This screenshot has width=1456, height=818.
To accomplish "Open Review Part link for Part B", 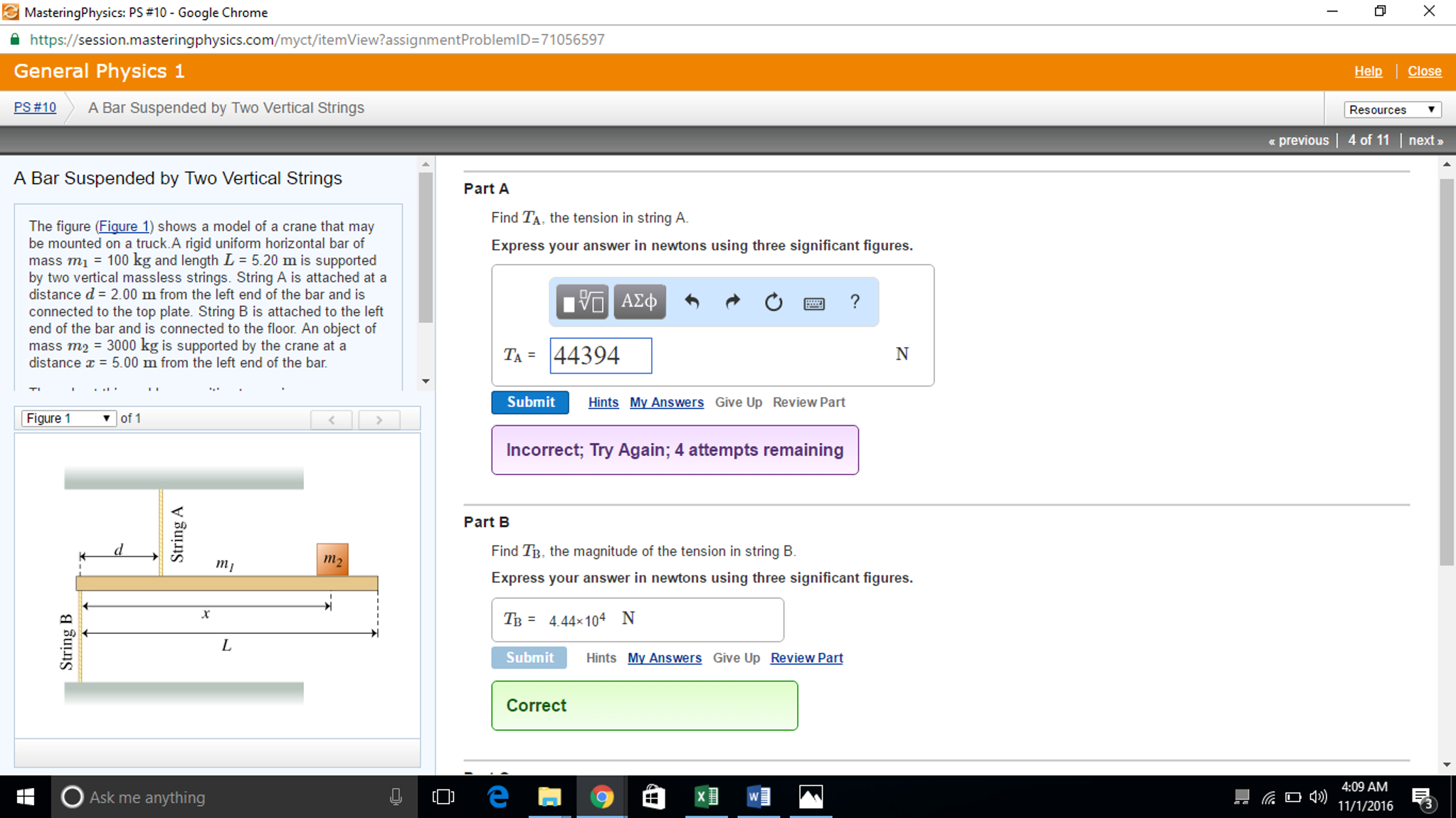I will [807, 658].
